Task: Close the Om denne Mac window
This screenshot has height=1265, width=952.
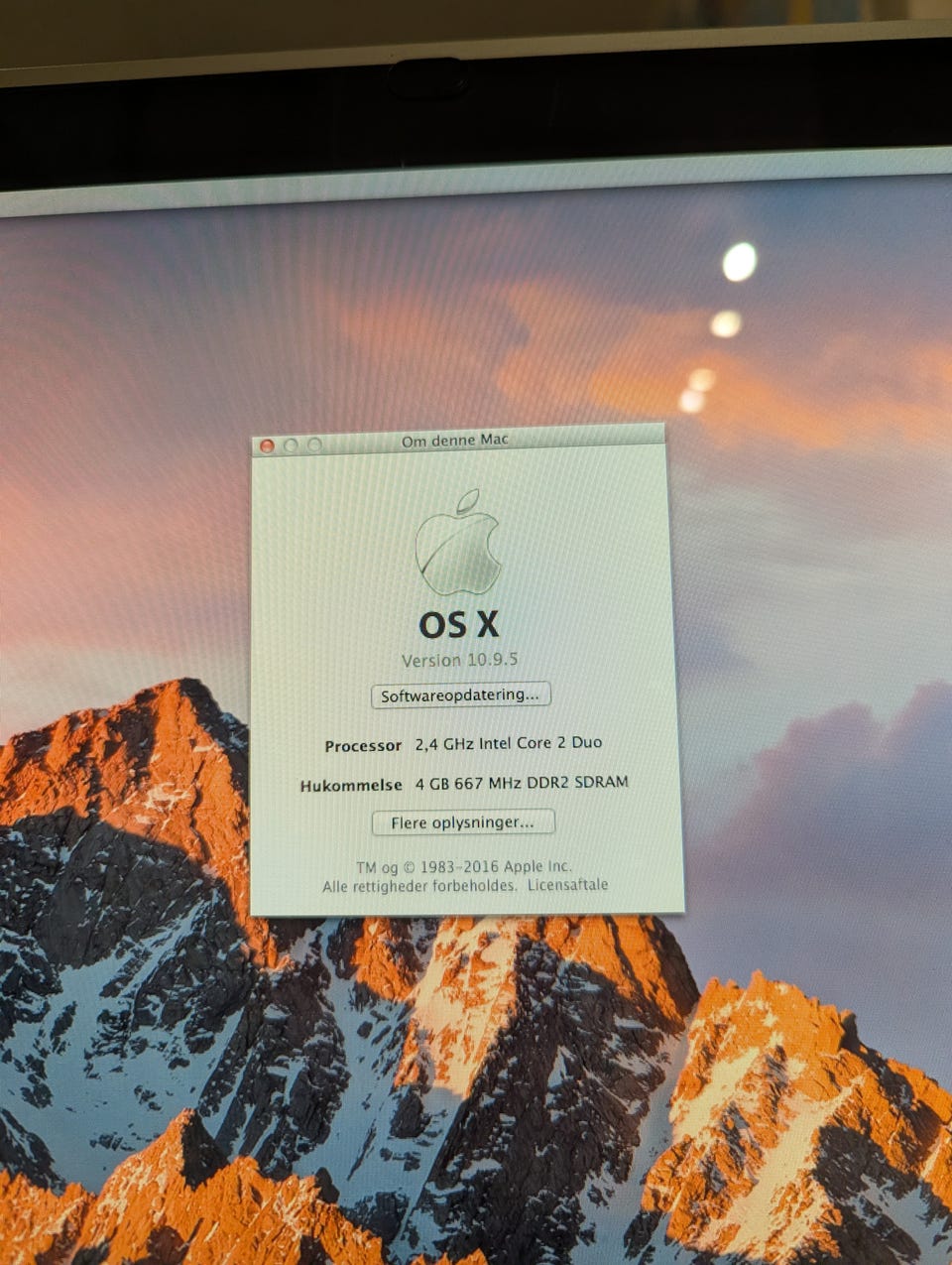Action: click(x=267, y=445)
